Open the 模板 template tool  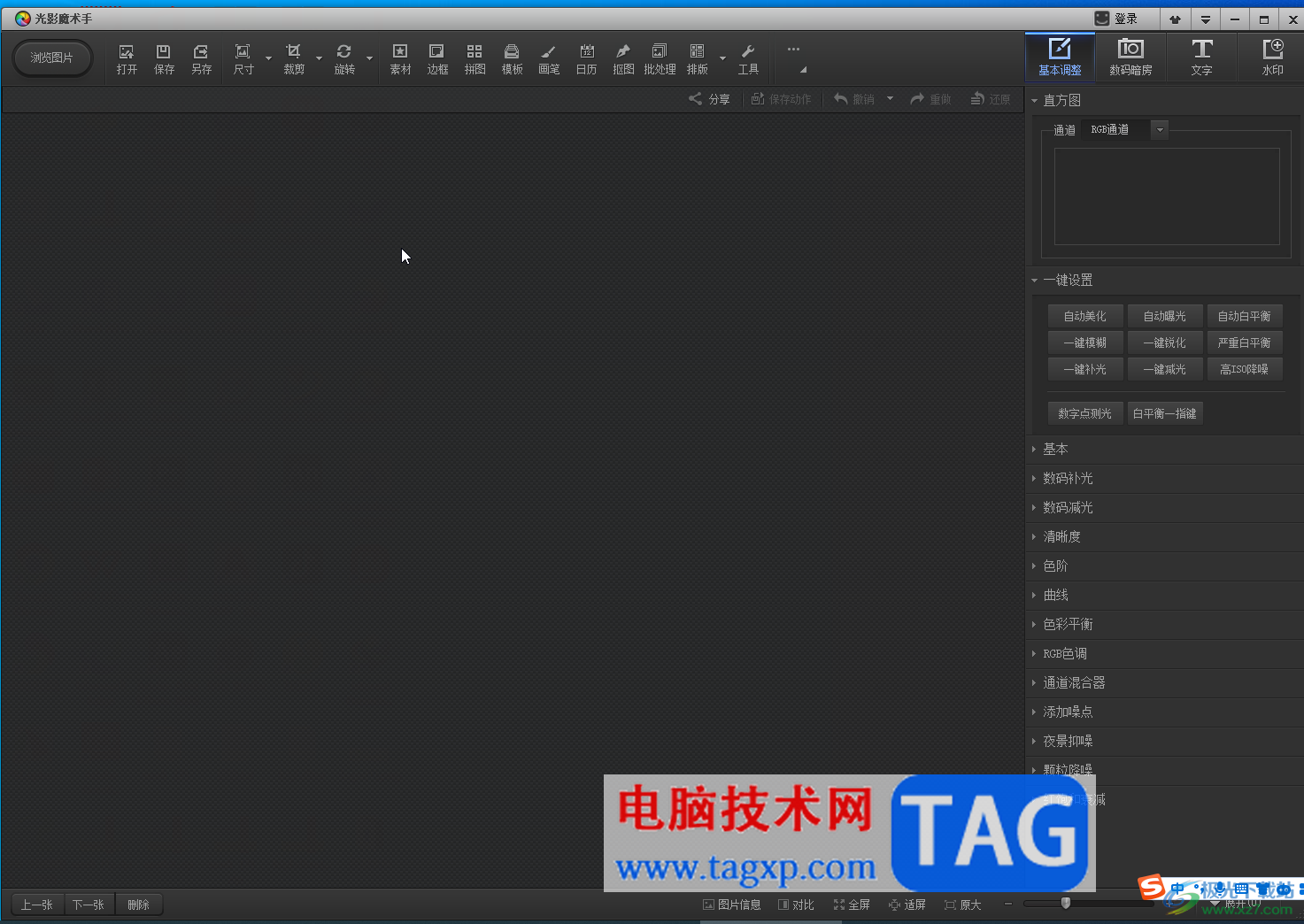click(x=512, y=59)
